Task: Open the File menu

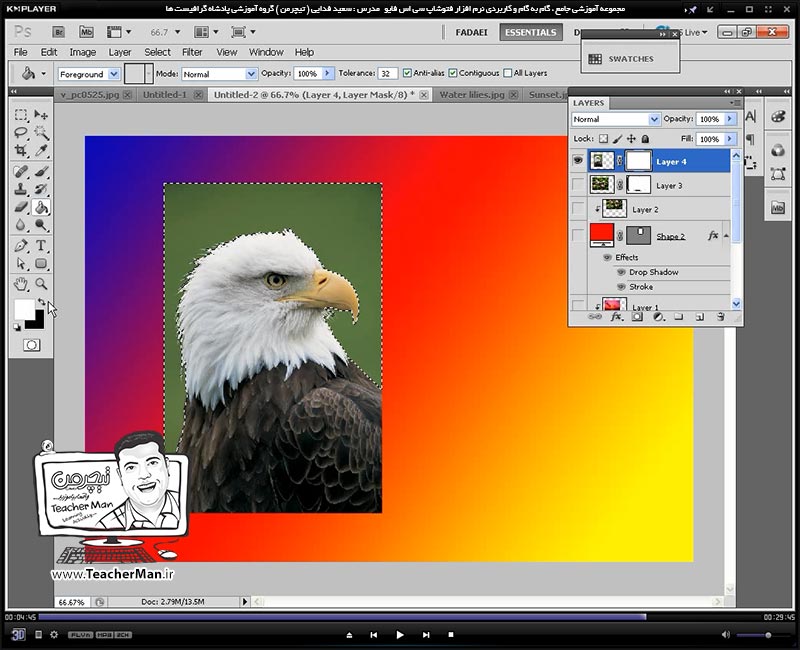Action: 20,52
